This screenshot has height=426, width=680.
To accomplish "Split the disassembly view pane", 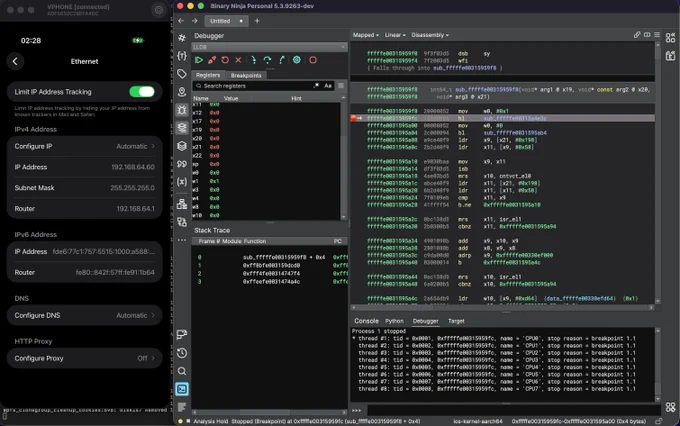I will [x=647, y=35].
